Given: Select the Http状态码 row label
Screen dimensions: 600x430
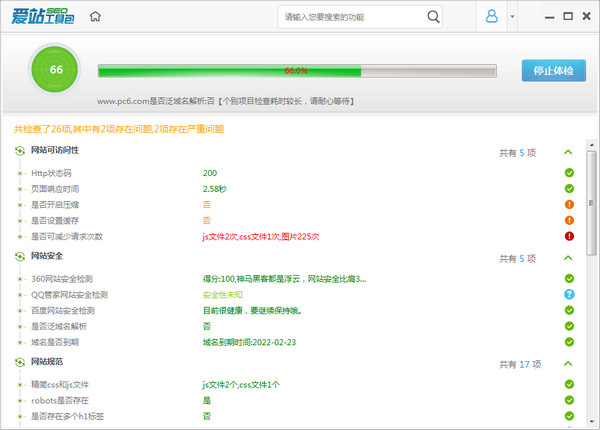Looking at the screenshot, I should pyautogui.click(x=51, y=173).
